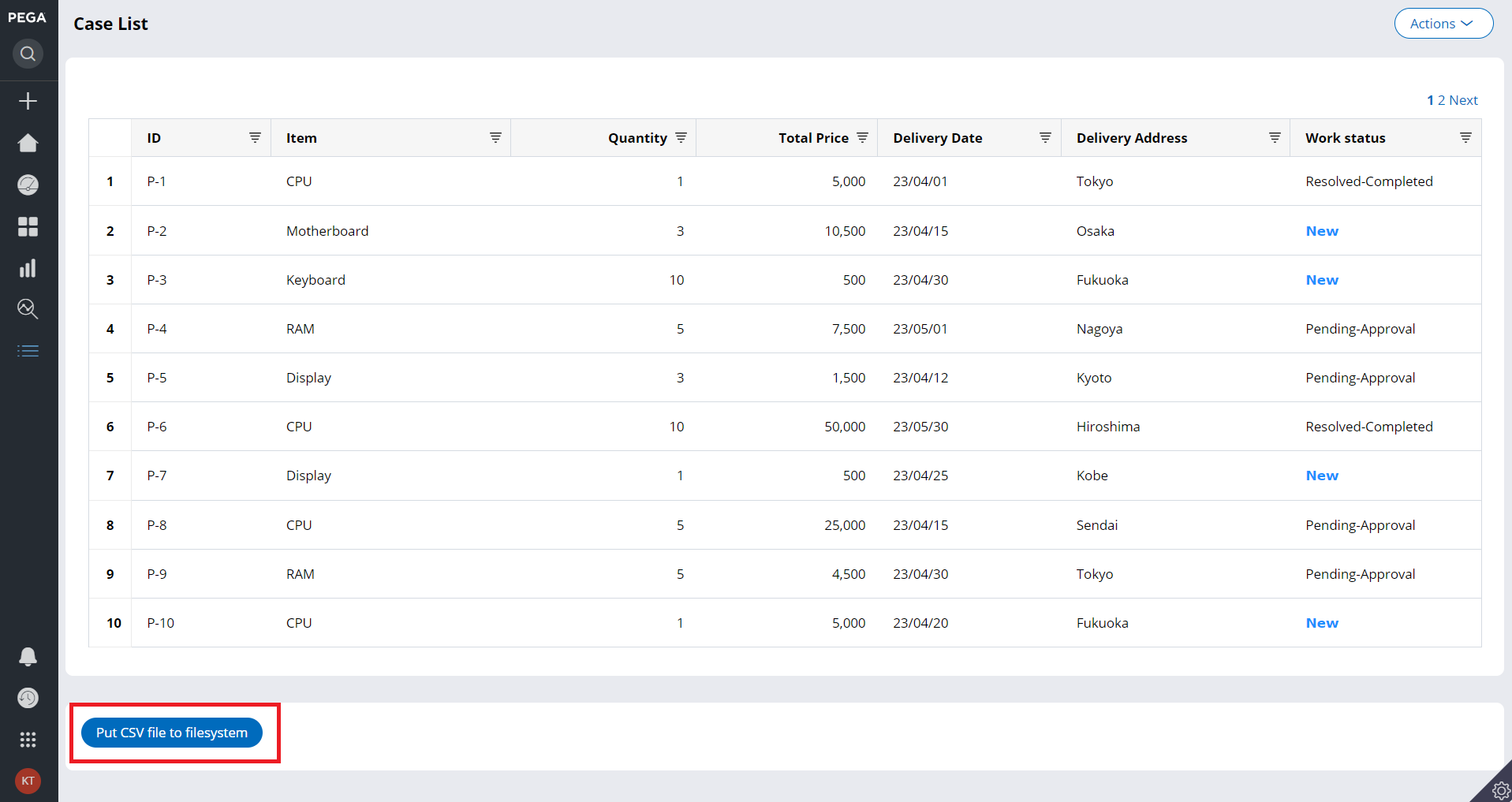The height and width of the screenshot is (802, 1512).
Task: Select the Pending-Approval status of P-9
Action: 1360,574
